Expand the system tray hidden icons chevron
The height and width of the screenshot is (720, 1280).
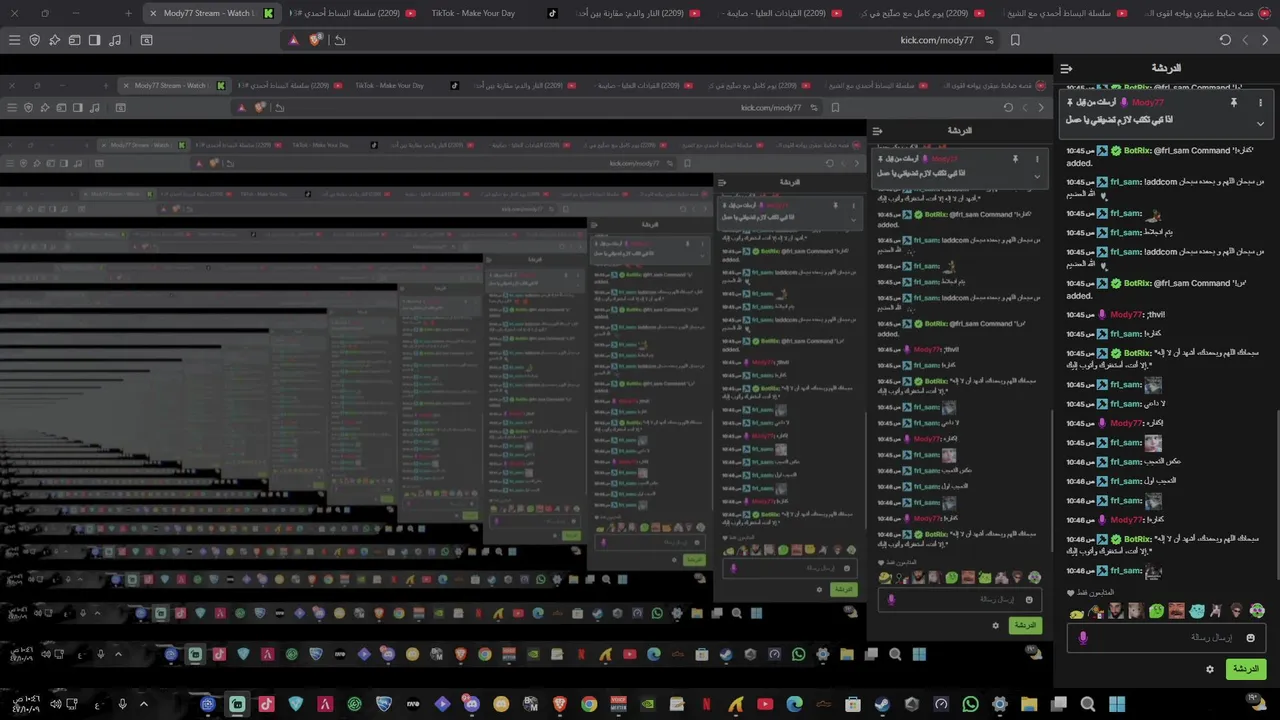pos(143,704)
